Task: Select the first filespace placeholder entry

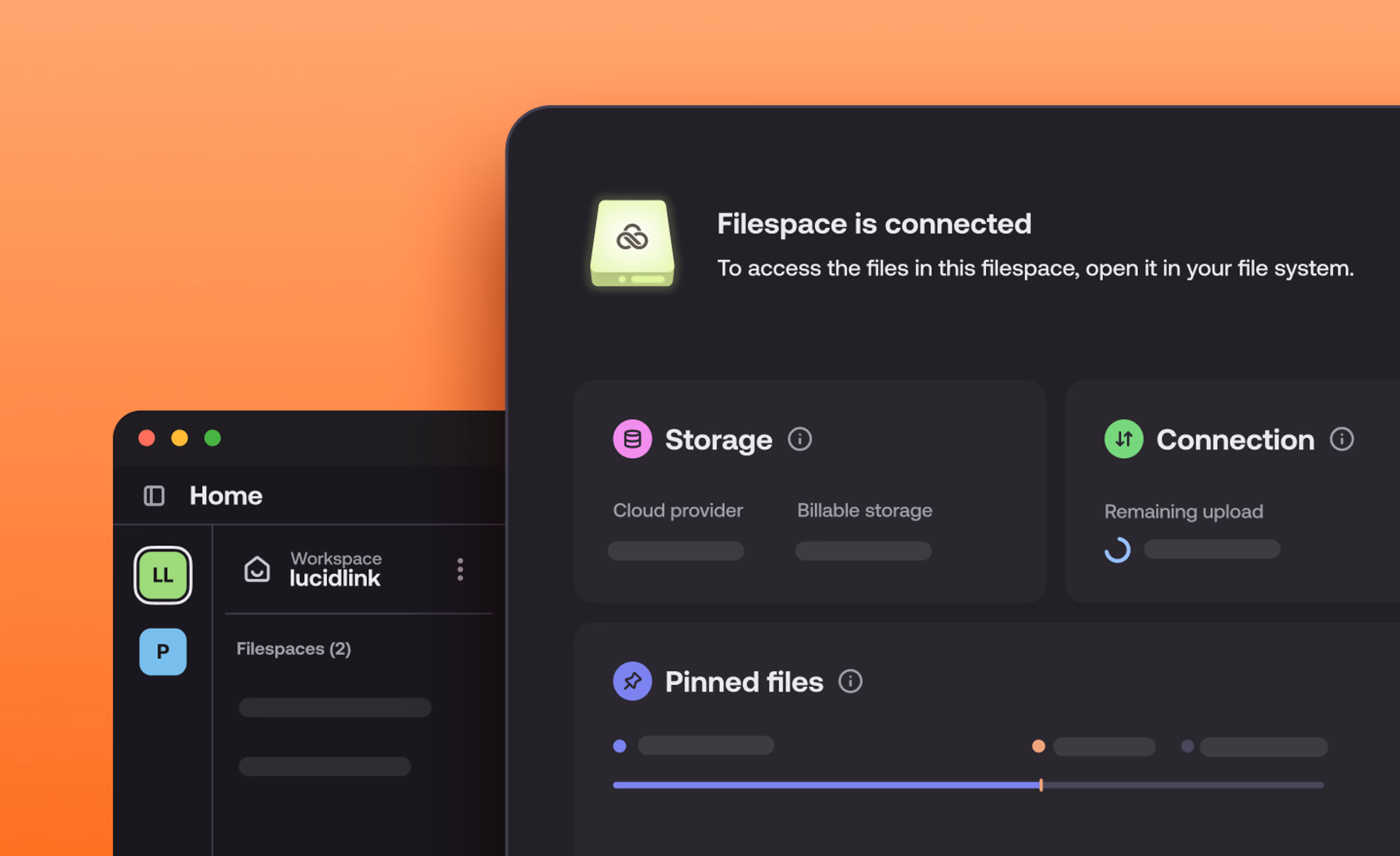Action: pos(335,708)
